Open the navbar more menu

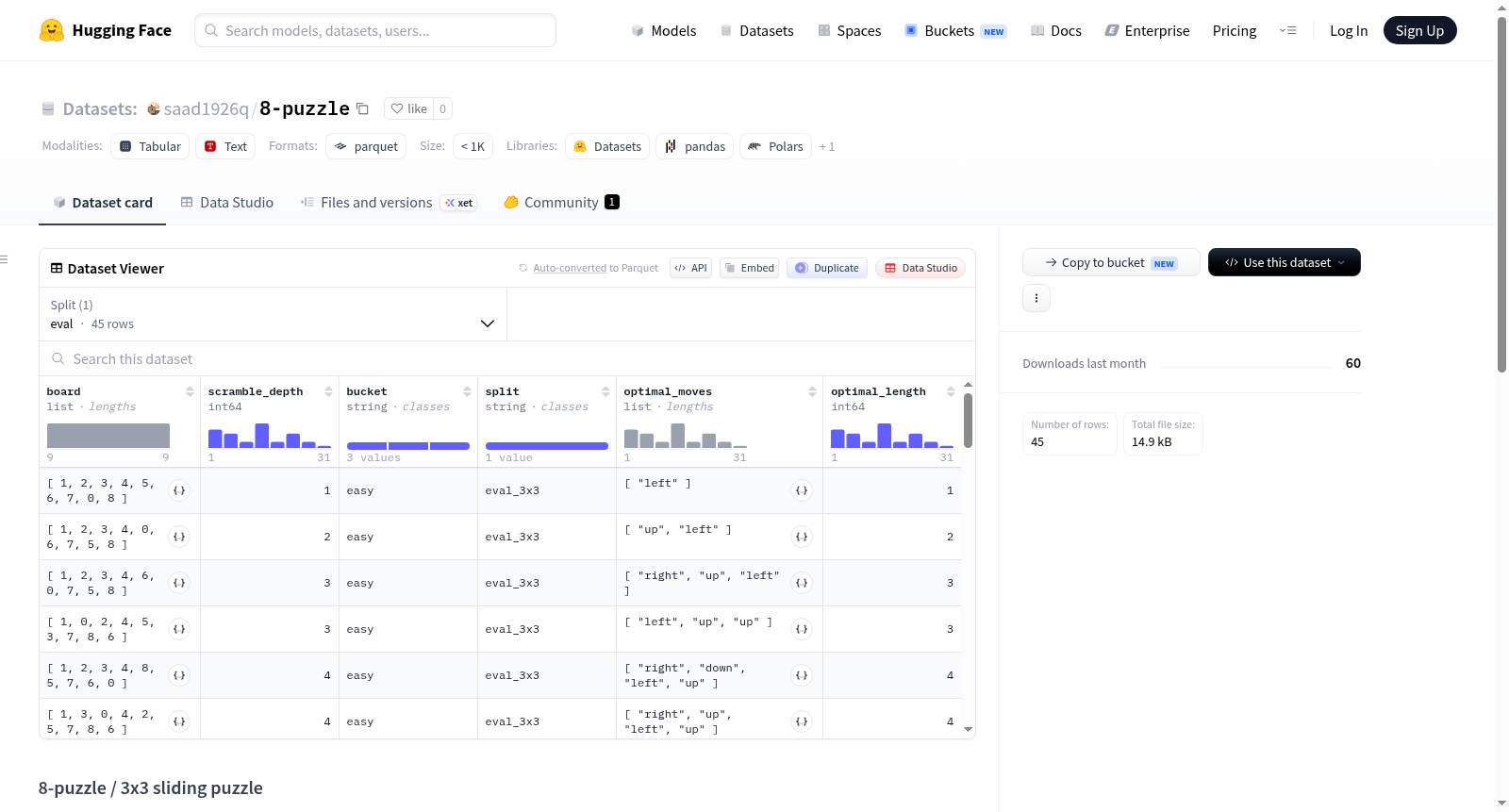pos(1287,30)
